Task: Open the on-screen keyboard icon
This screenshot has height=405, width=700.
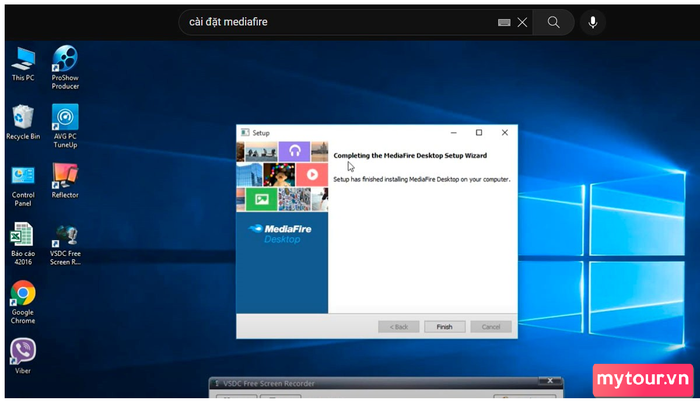Action: tap(504, 22)
